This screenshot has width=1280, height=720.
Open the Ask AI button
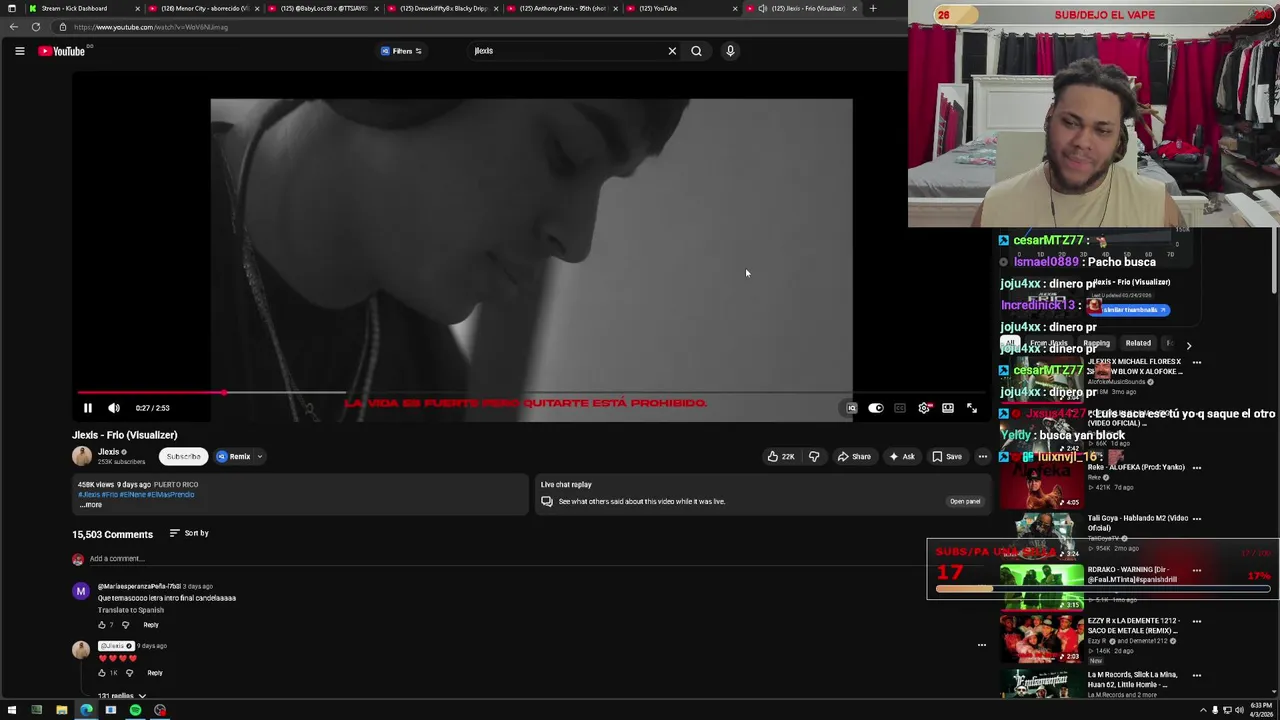[902, 456]
